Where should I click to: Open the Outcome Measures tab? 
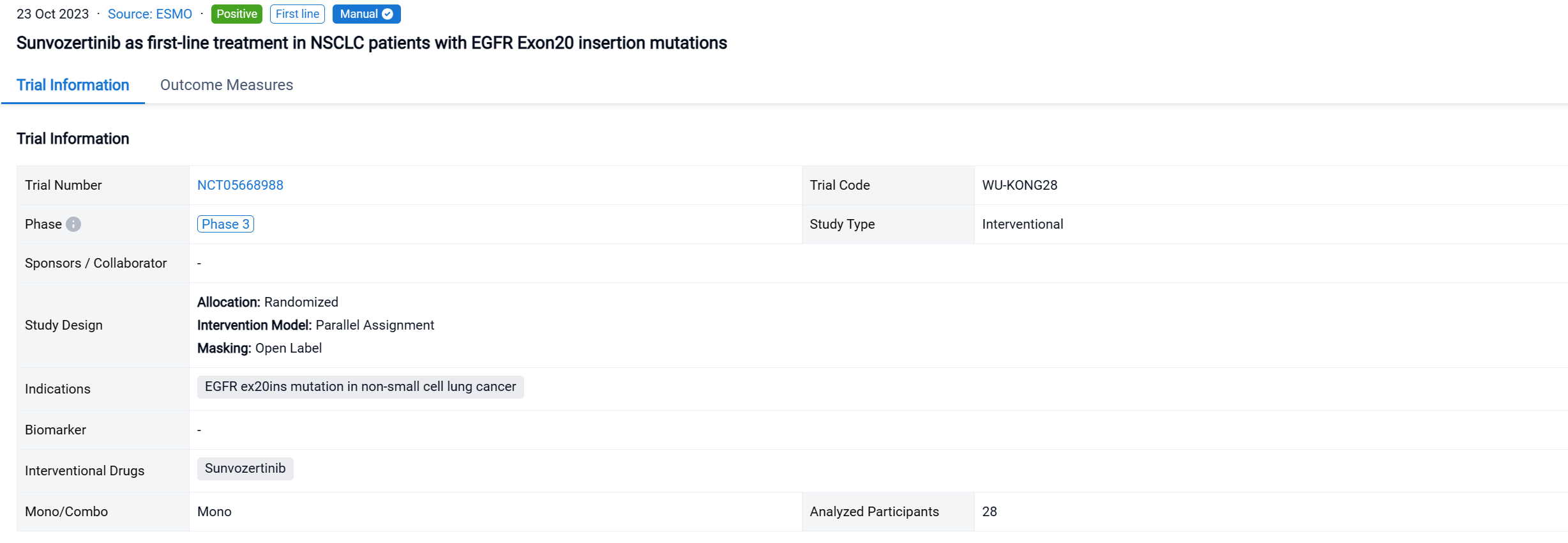coord(226,85)
